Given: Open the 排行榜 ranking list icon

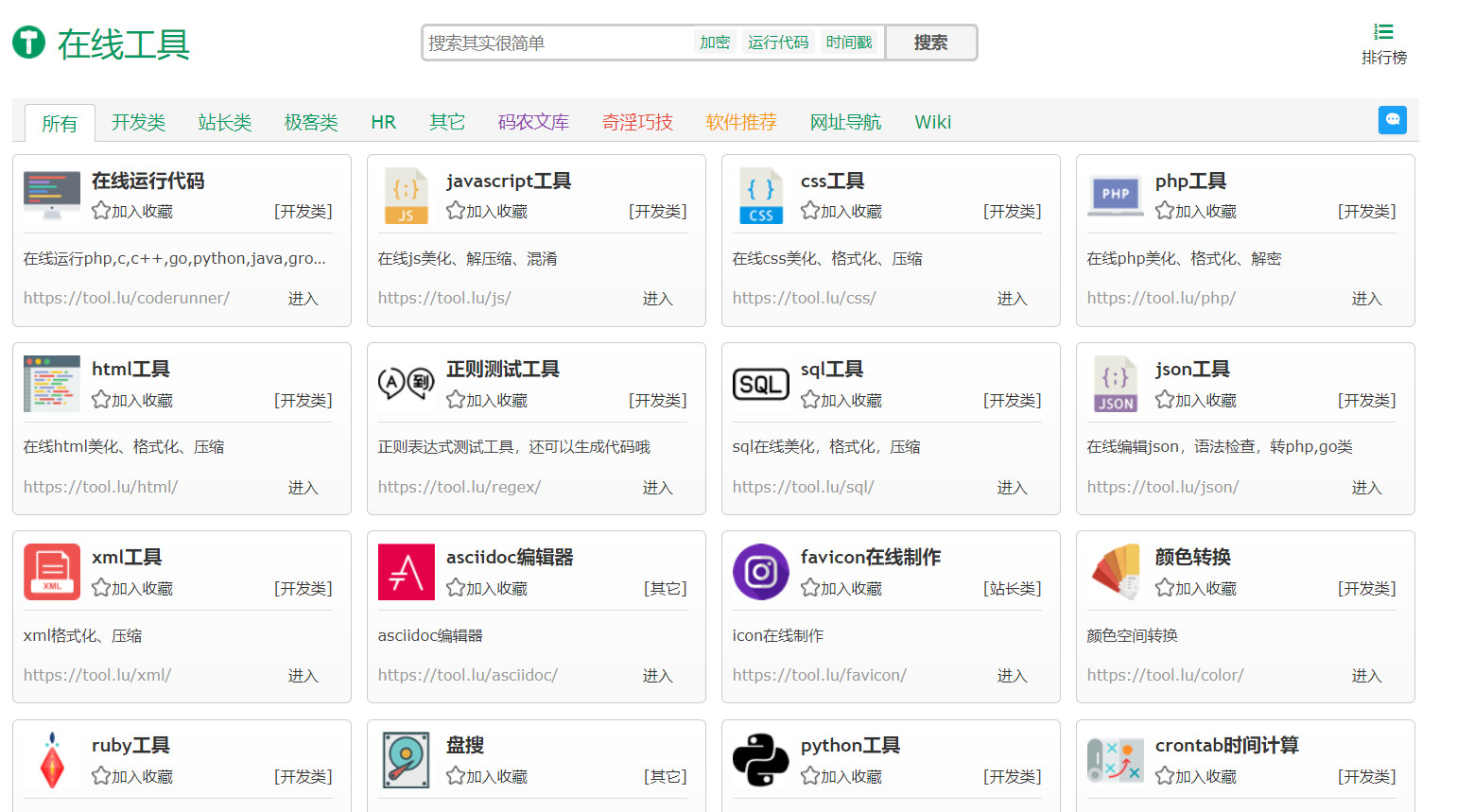Looking at the screenshot, I should pyautogui.click(x=1383, y=31).
